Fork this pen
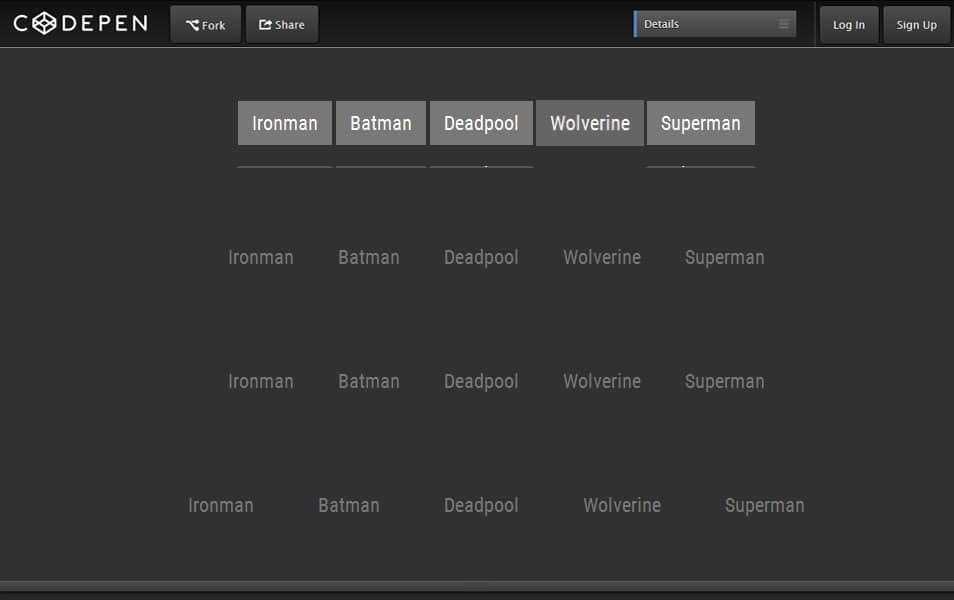The width and height of the screenshot is (954, 600). tap(206, 25)
